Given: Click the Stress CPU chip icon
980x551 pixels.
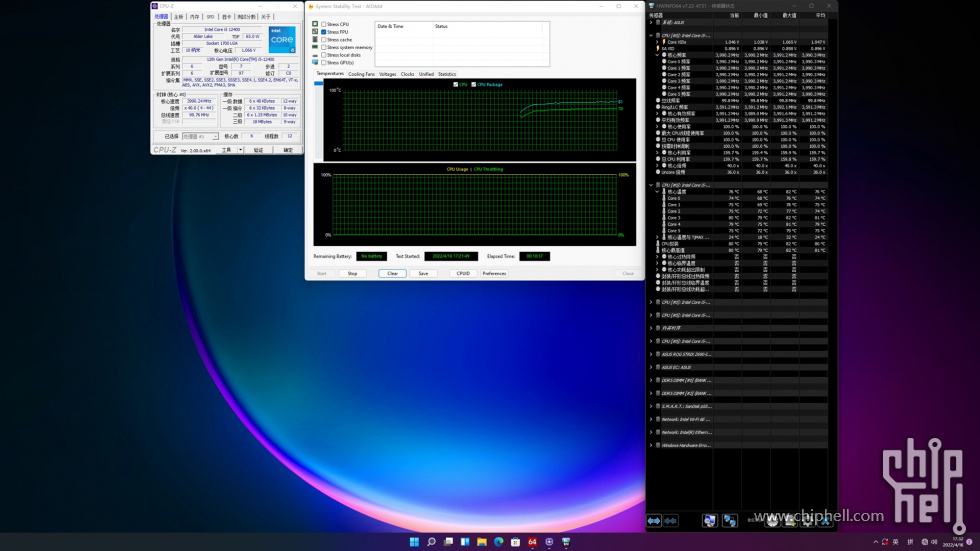Looking at the screenshot, I should (x=316, y=24).
